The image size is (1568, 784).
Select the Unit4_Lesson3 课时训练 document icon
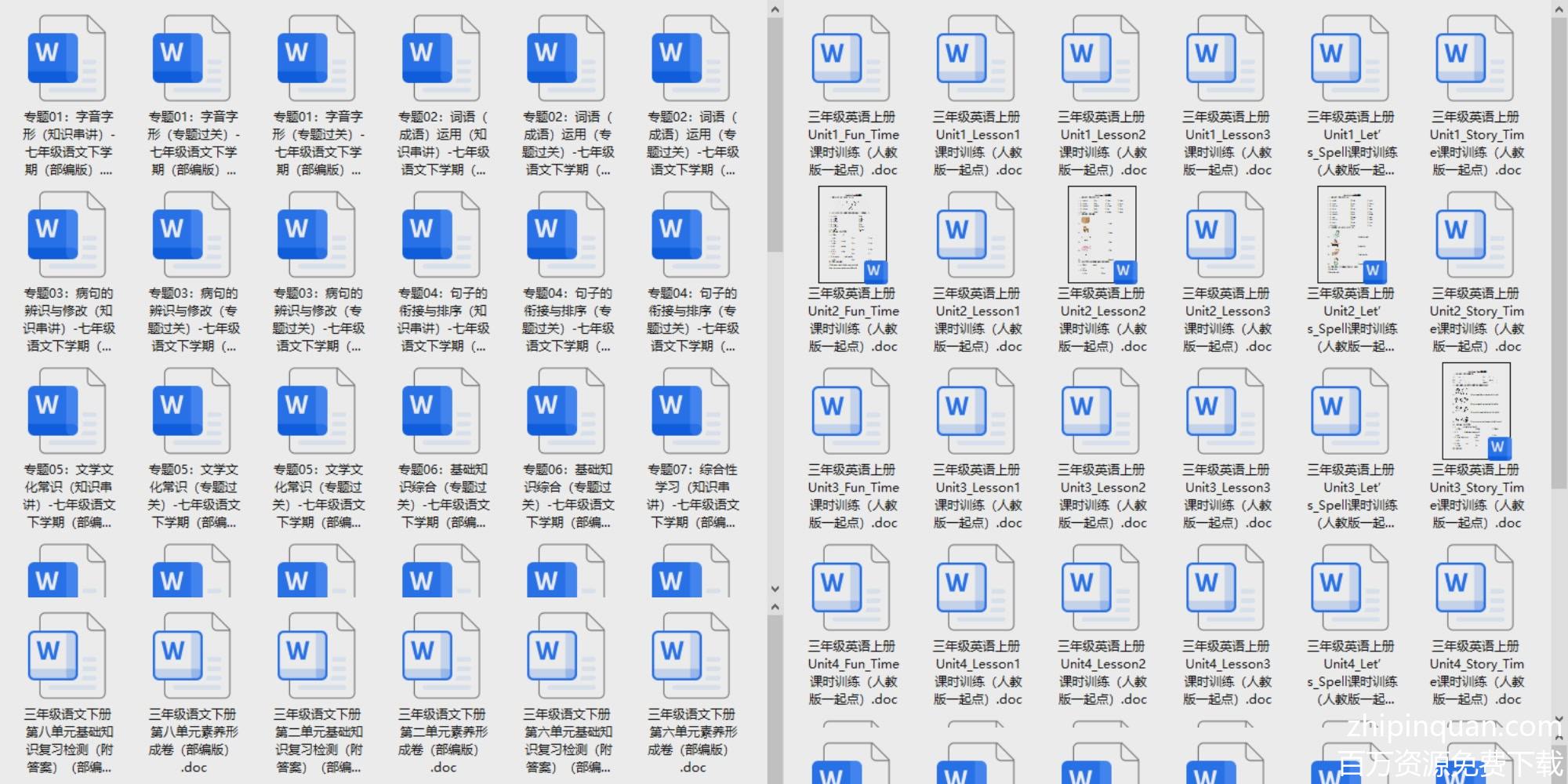(1225, 588)
